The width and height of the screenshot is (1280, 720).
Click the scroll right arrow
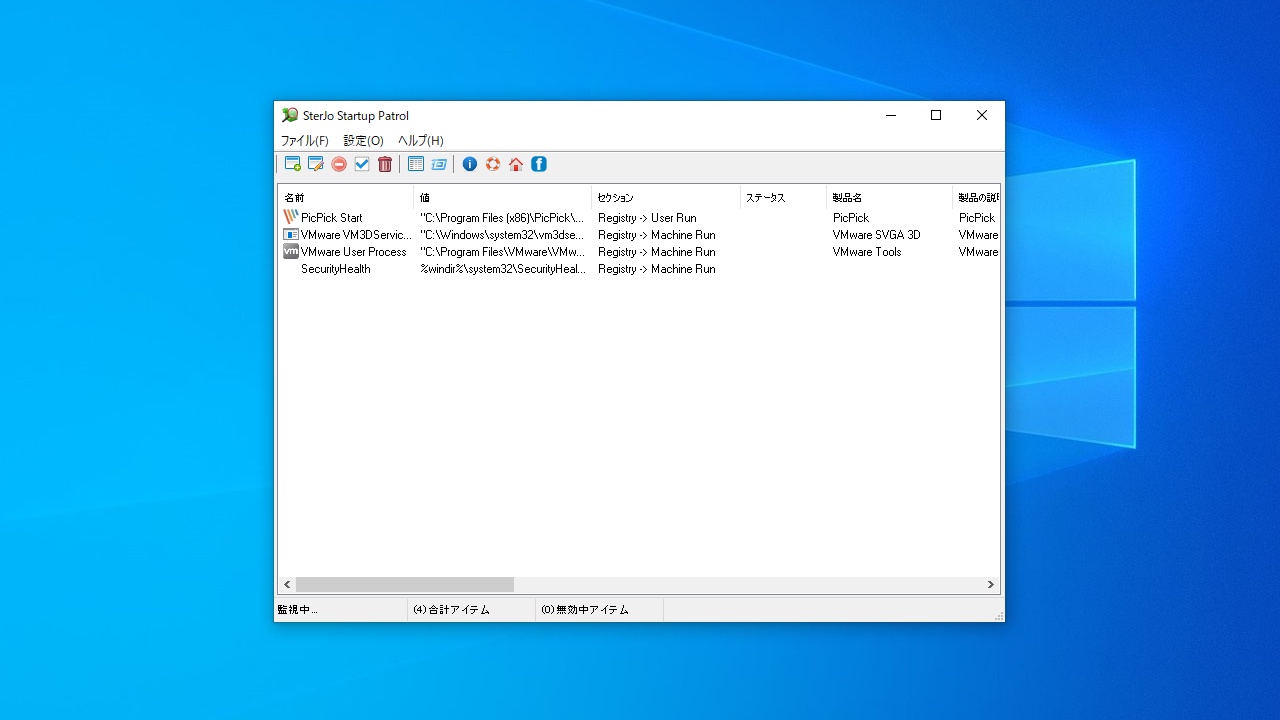991,584
